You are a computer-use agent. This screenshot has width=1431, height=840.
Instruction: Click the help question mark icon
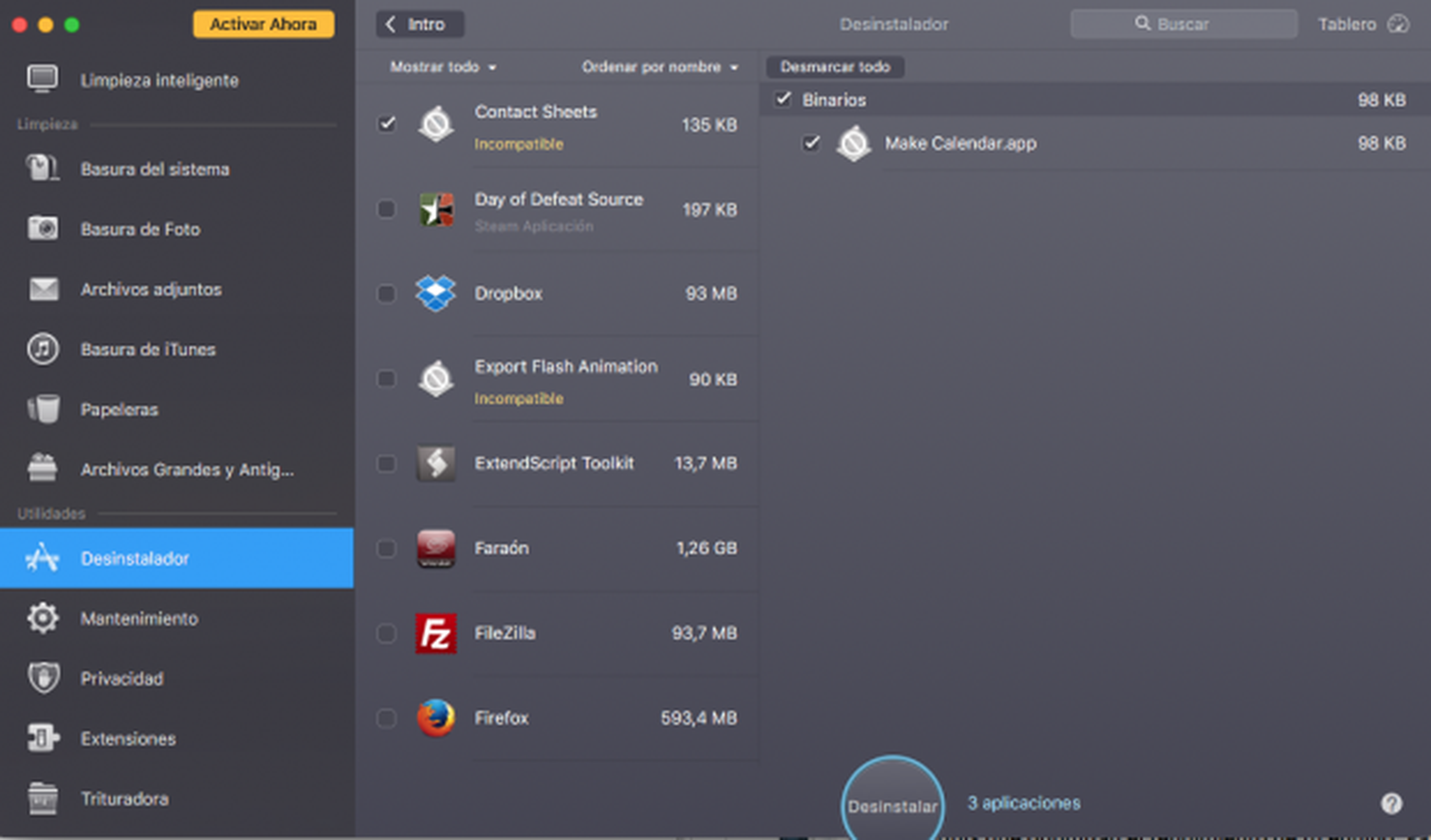(1391, 803)
